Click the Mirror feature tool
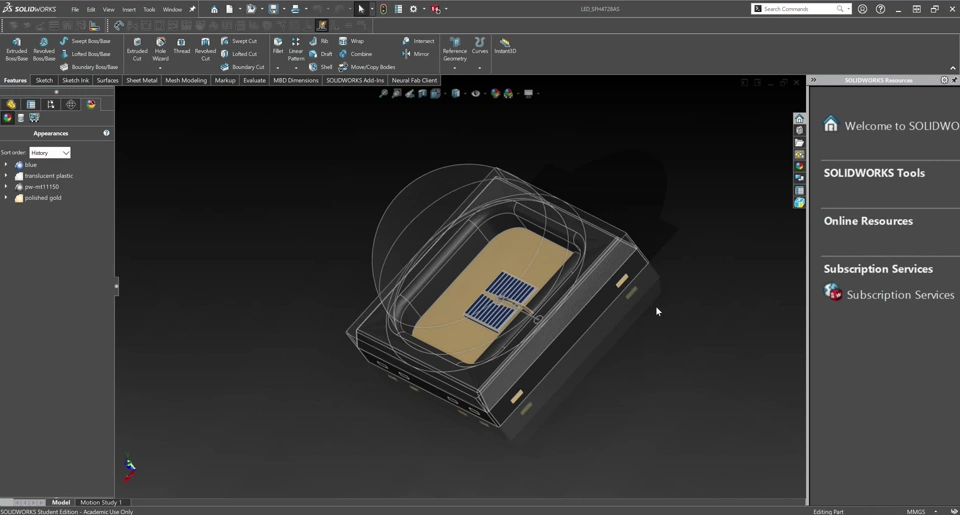 click(415, 54)
